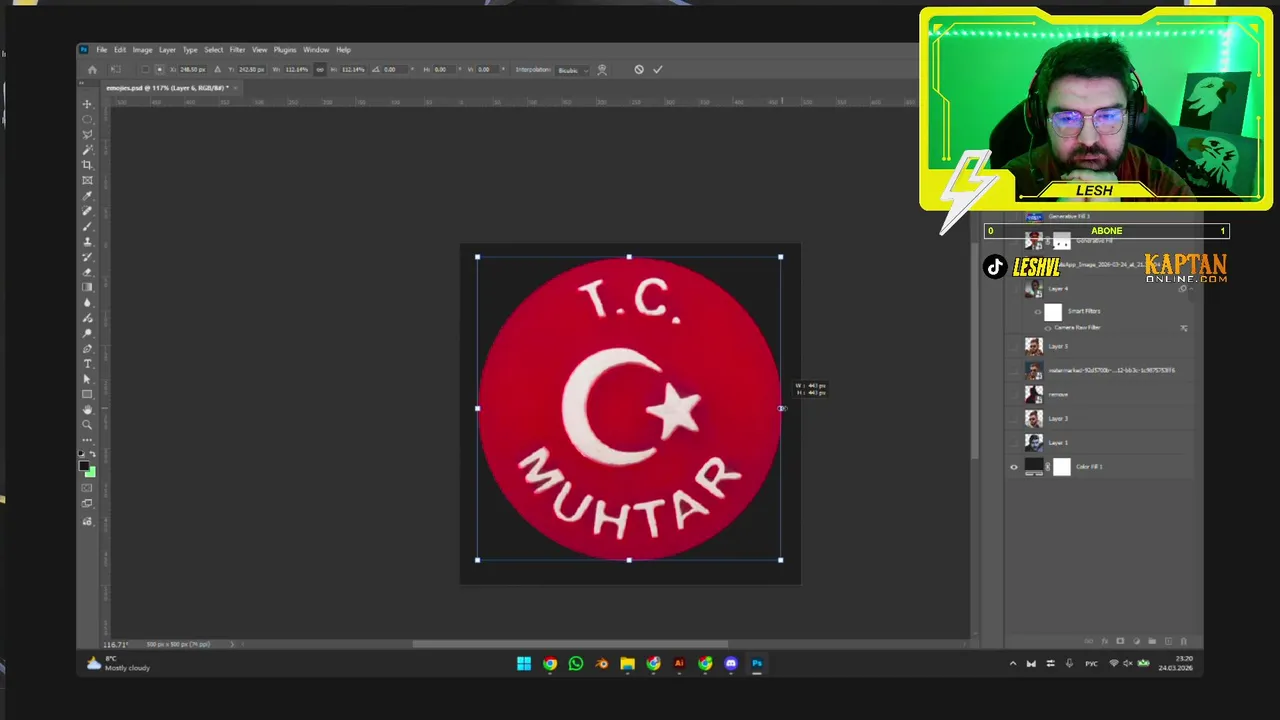The height and width of the screenshot is (720, 1280).
Task: Select the Pen tool
Action: 87,349
